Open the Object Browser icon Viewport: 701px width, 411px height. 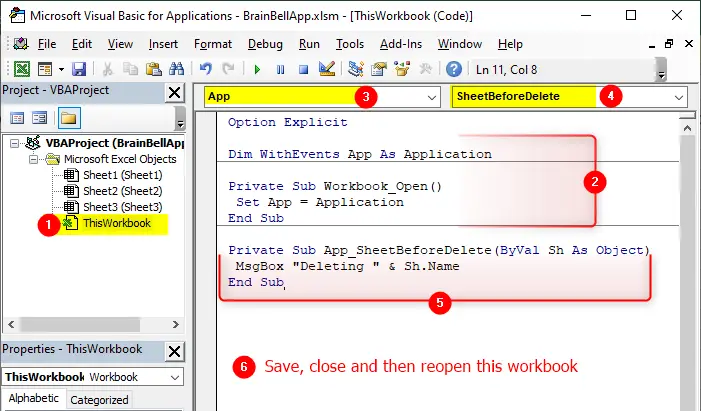(402, 69)
